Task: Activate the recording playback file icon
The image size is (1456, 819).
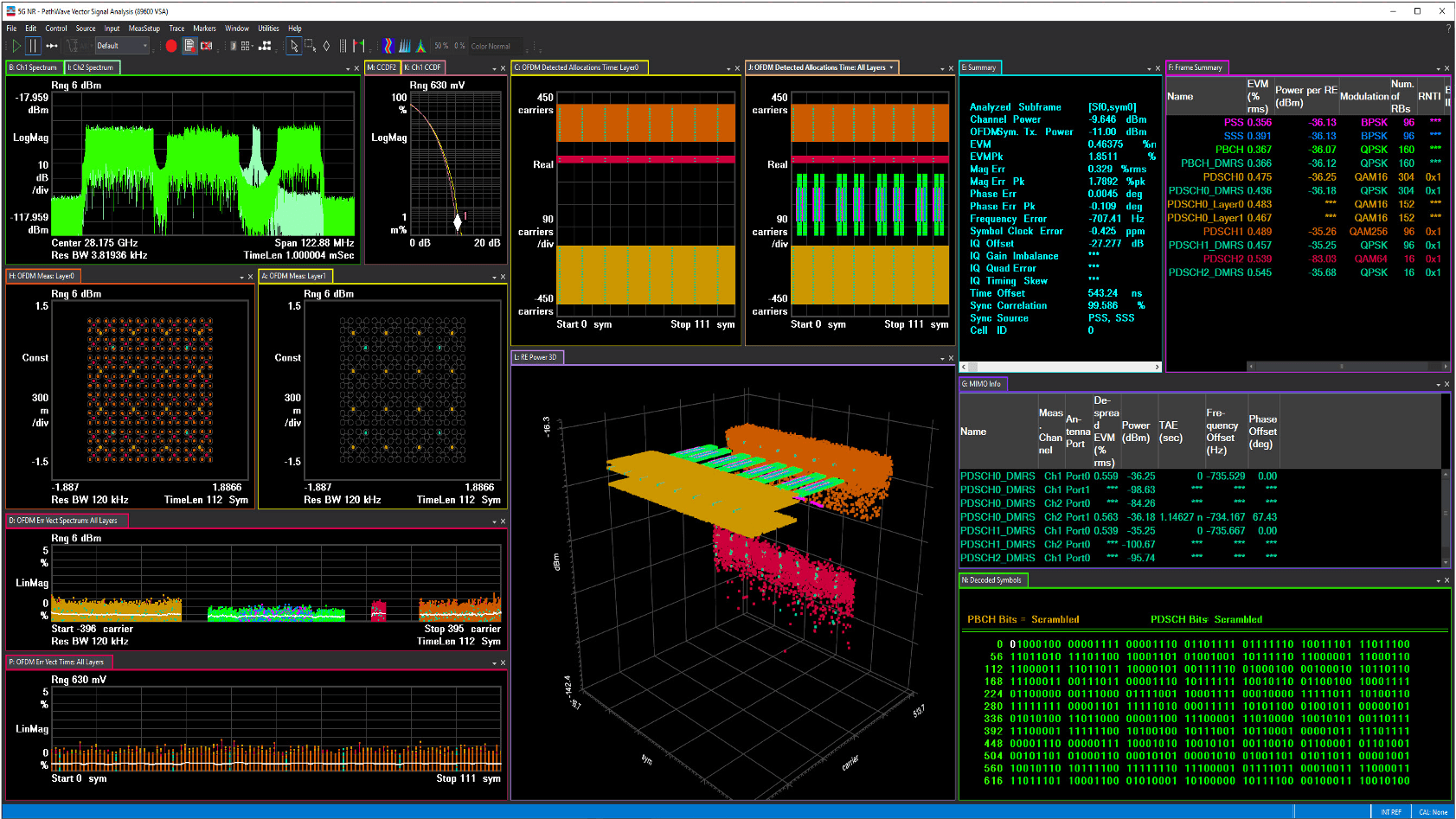Action: pyautogui.click(x=189, y=46)
